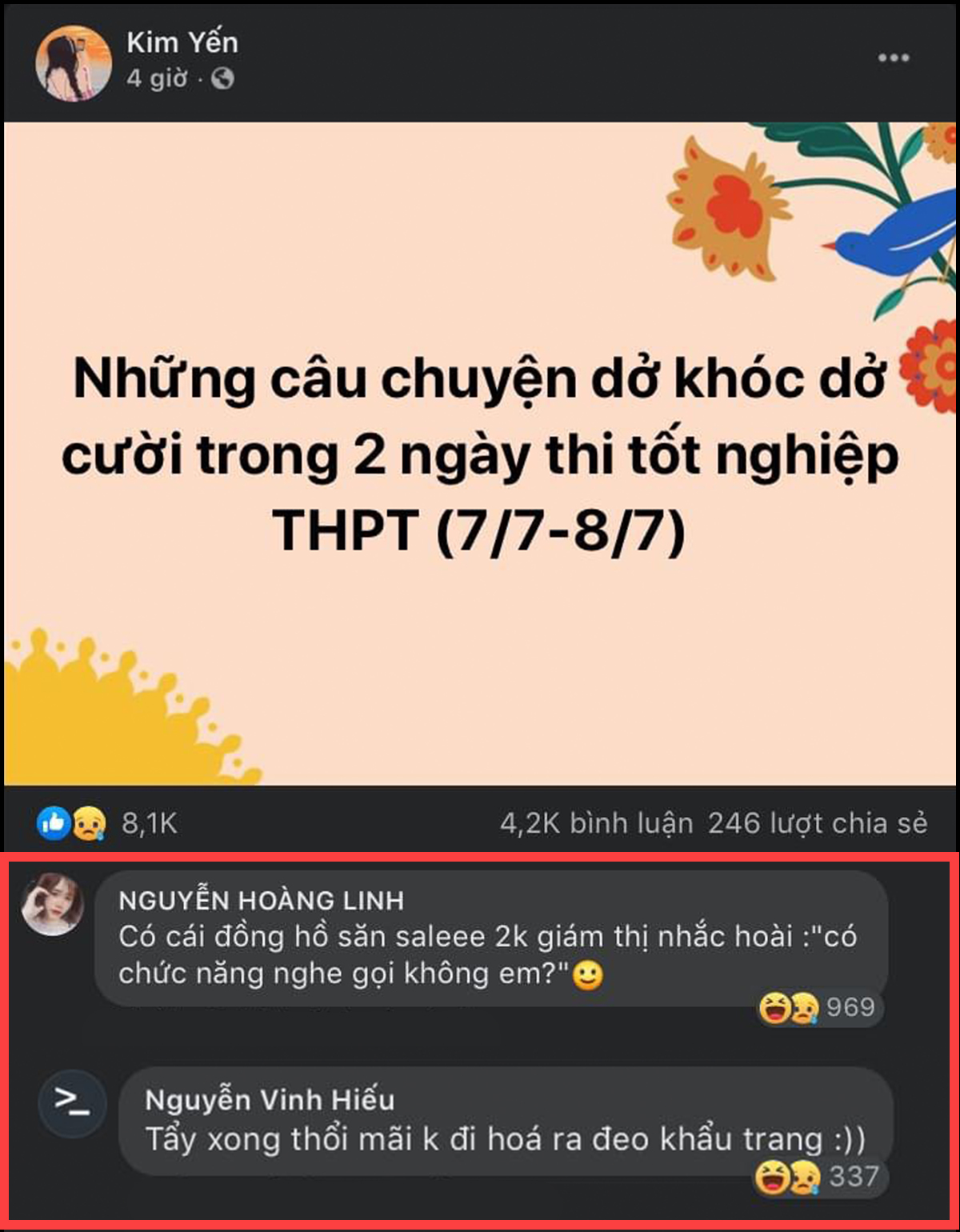Click the laughing reactions beside 969
This screenshot has height=1232, width=960.
point(789,1007)
